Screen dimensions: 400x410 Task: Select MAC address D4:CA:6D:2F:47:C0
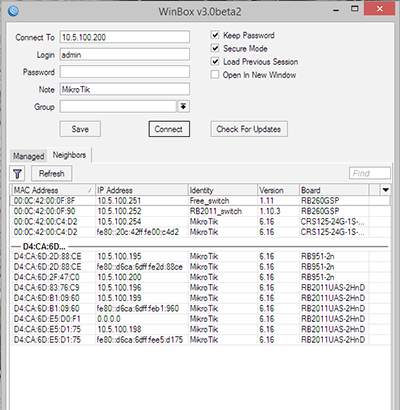[47, 277]
